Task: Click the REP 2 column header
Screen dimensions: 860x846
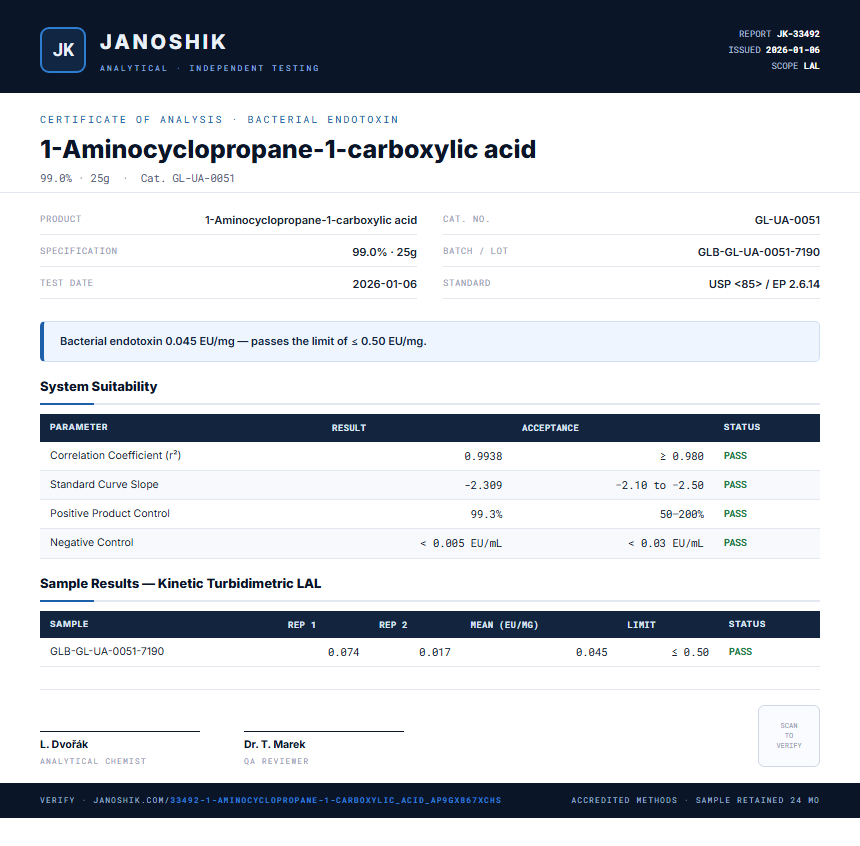Action: coord(393,624)
